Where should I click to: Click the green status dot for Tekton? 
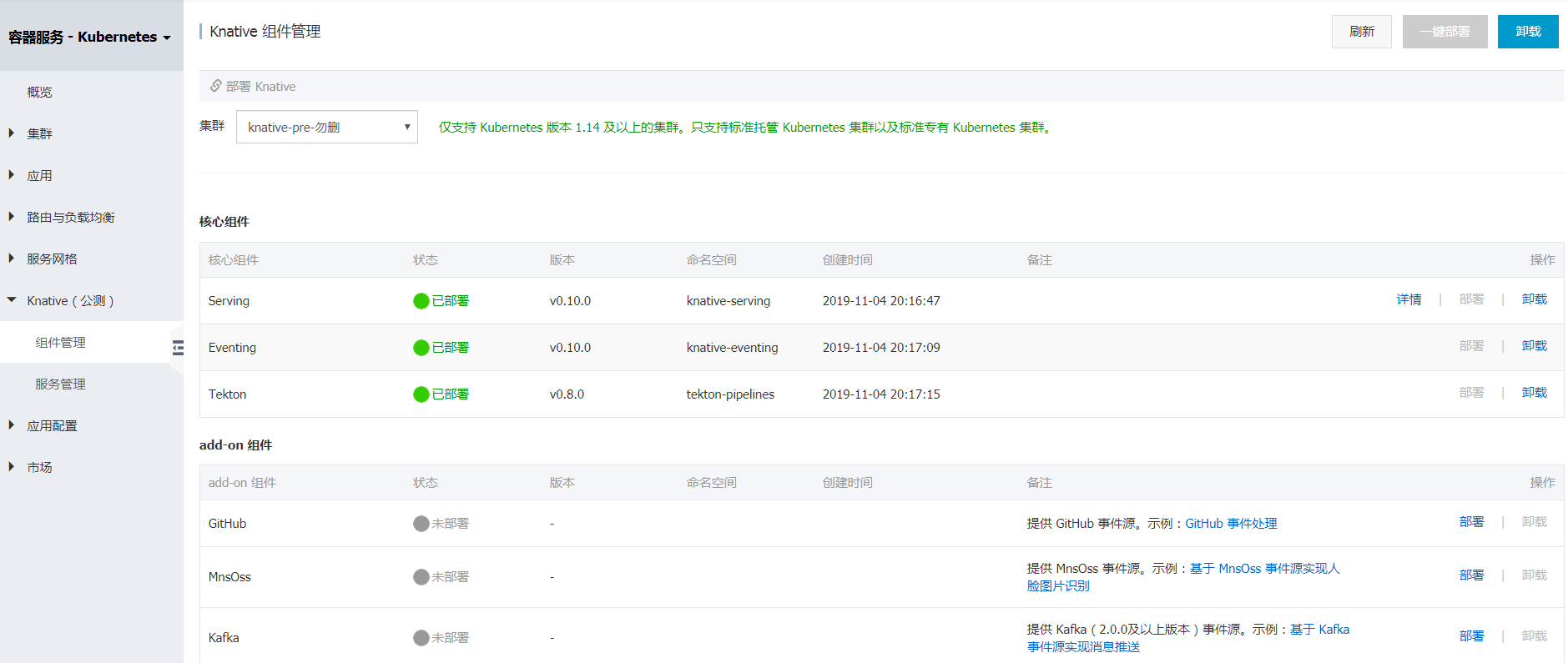tap(421, 394)
